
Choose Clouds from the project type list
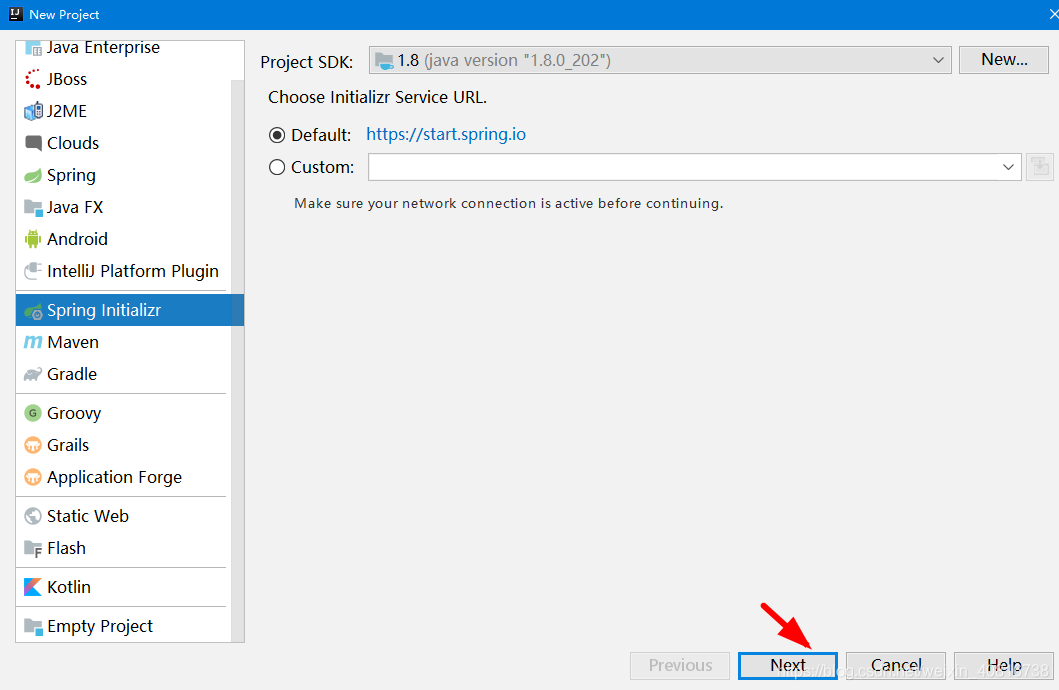123,143
